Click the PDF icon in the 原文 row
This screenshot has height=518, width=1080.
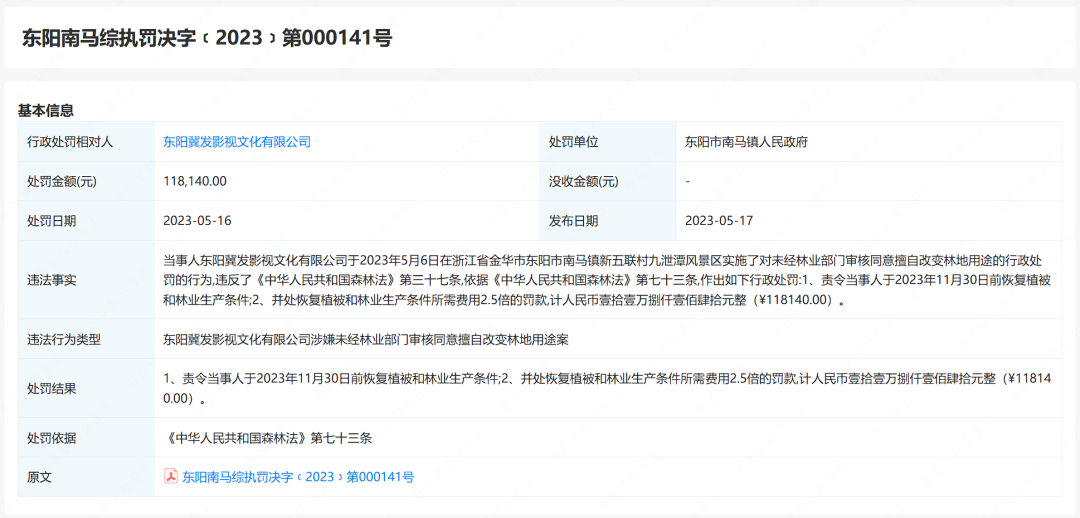(171, 477)
